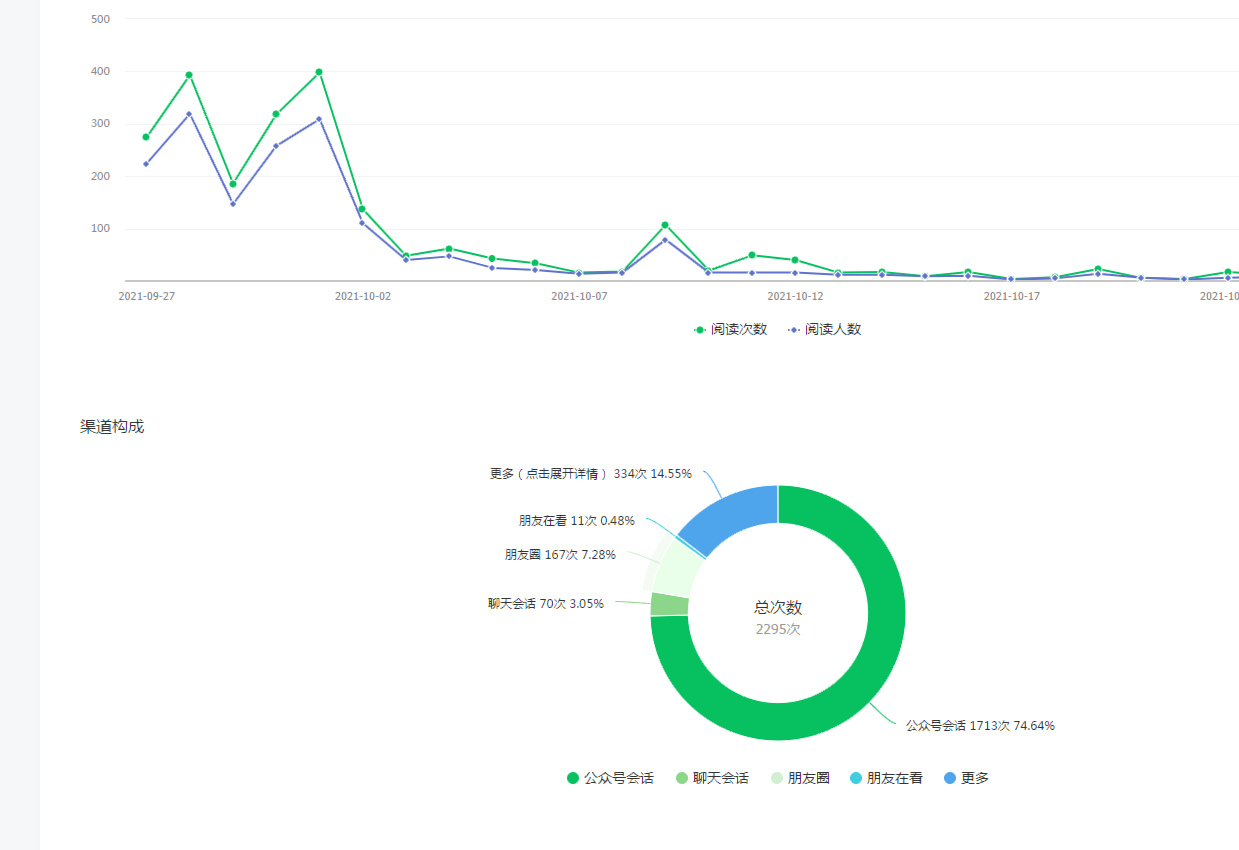This screenshot has width=1239, height=850.
Task: Click green 阅读次数 spike point on 2021-10-09
Action: coord(665,225)
